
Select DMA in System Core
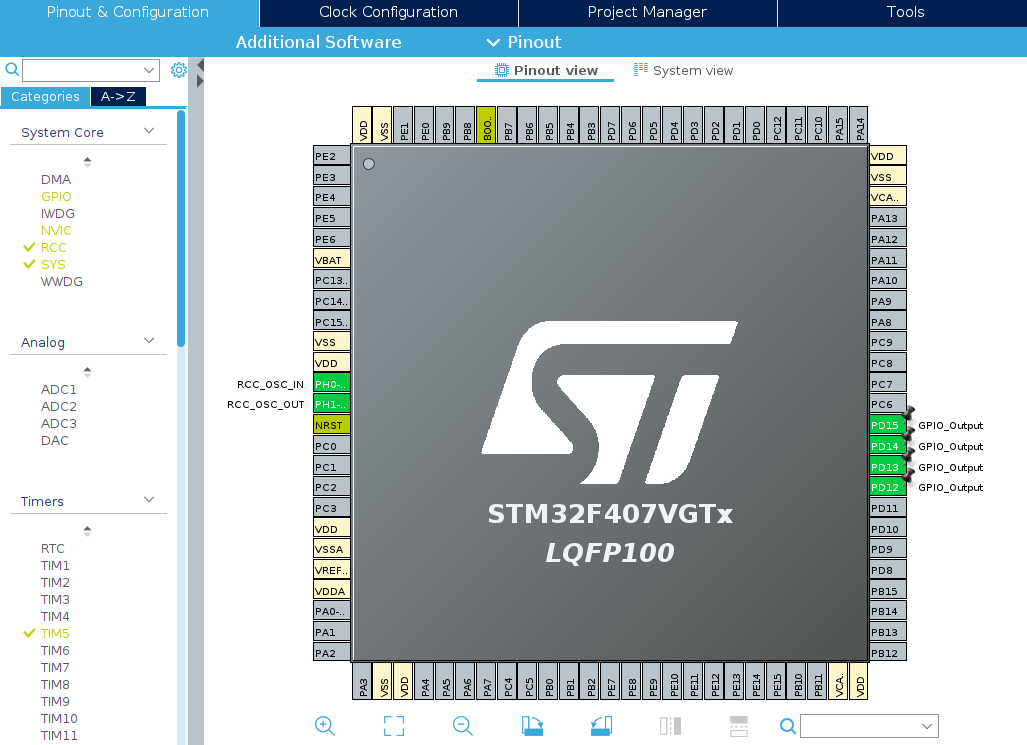pyautogui.click(x=56, y=180)
